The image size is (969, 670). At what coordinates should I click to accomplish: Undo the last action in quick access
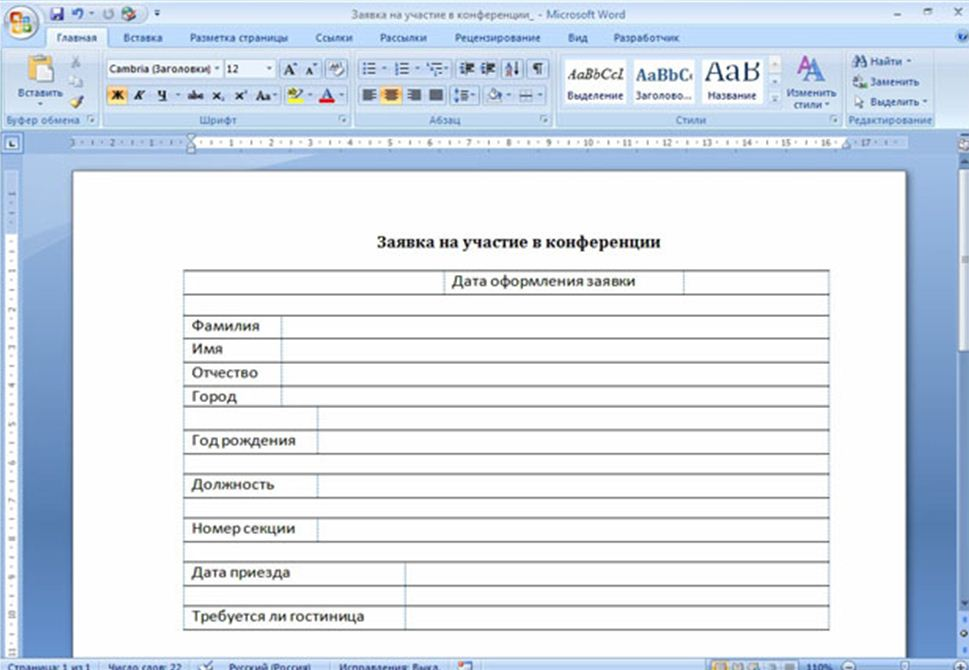(x=77, y=14)
